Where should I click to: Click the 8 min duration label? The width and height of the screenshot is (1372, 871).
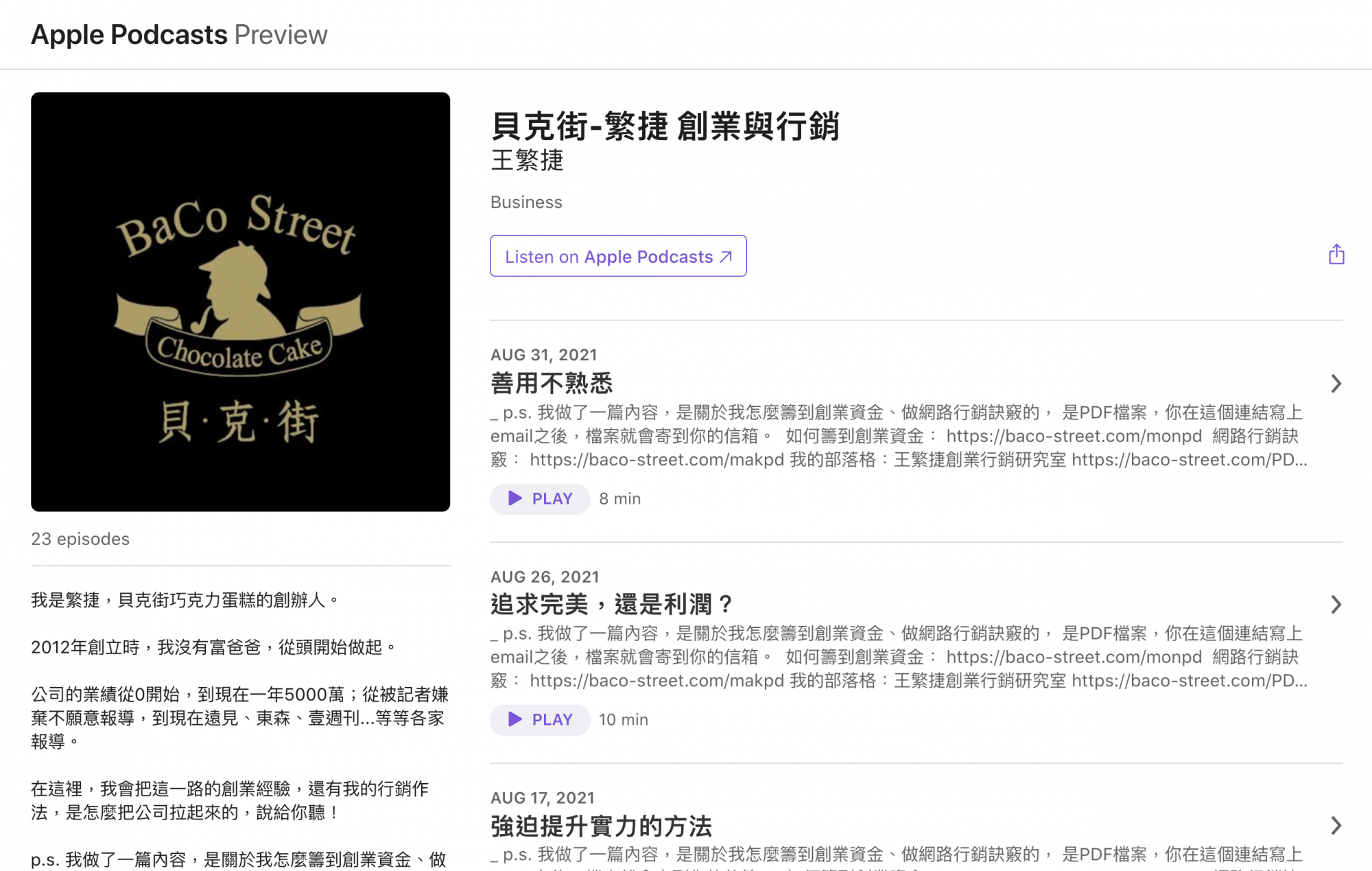619,499
